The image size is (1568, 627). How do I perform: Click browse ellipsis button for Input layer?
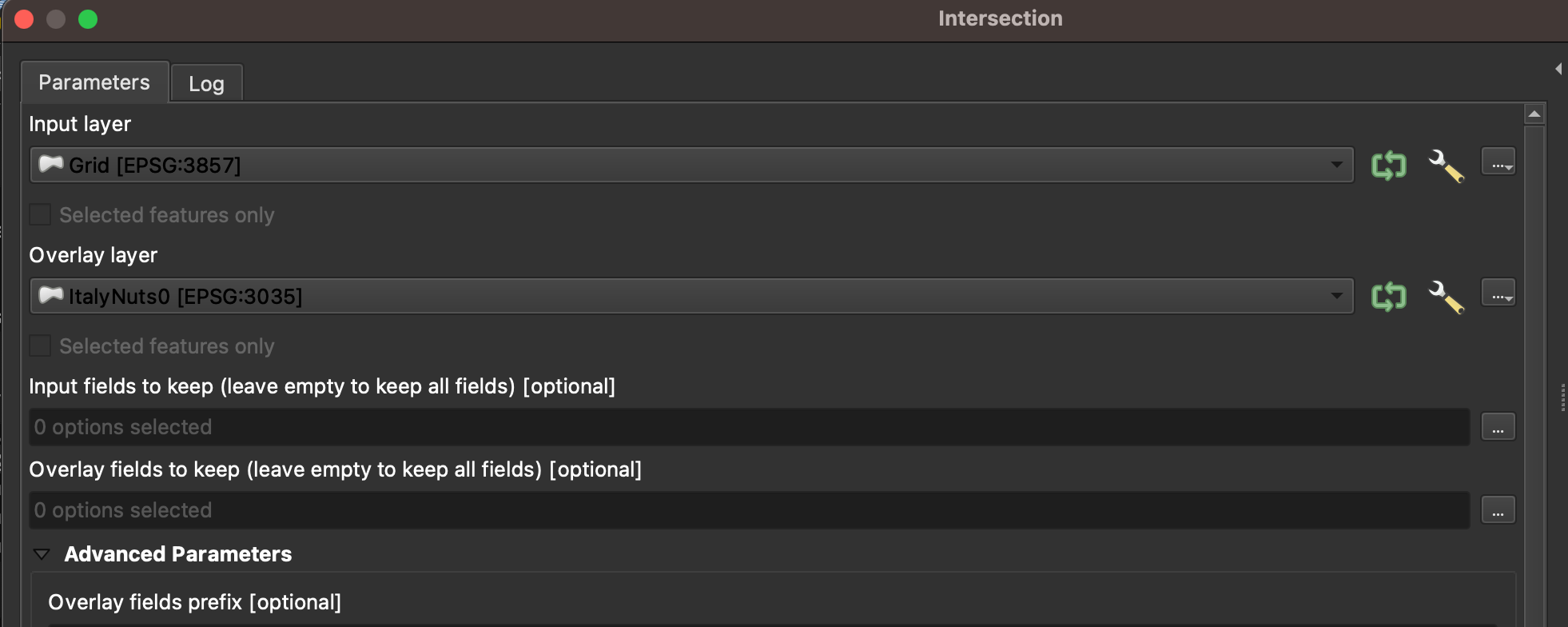coord(1498,162)
